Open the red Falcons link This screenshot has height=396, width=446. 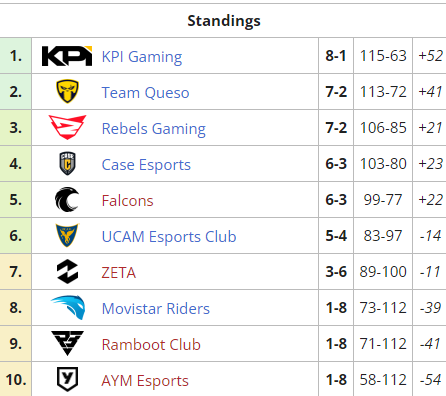[x=127, y=201]
